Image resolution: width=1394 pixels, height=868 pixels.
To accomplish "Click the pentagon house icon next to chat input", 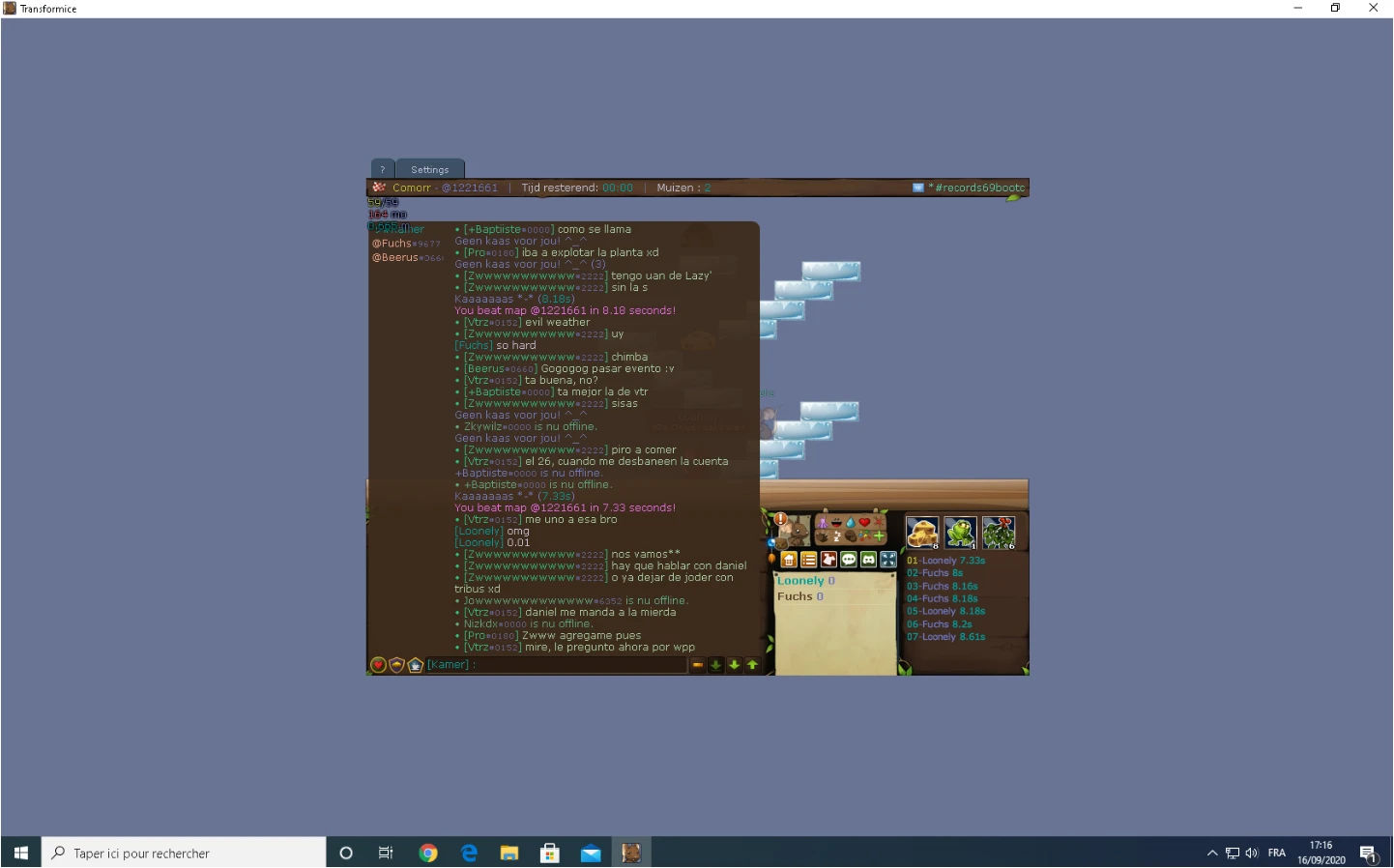I will coord(416,665).
